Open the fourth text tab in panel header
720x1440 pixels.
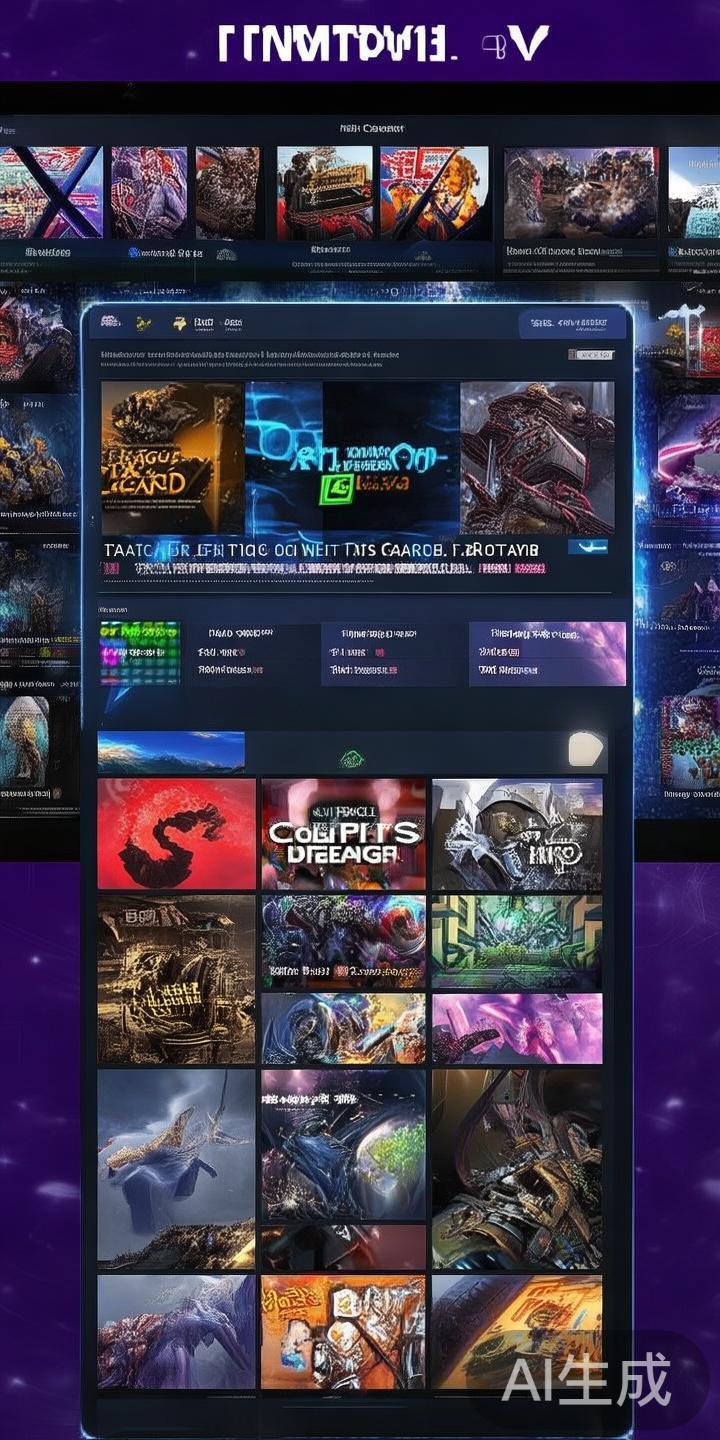pyautogui.click(x=204, y=323)
